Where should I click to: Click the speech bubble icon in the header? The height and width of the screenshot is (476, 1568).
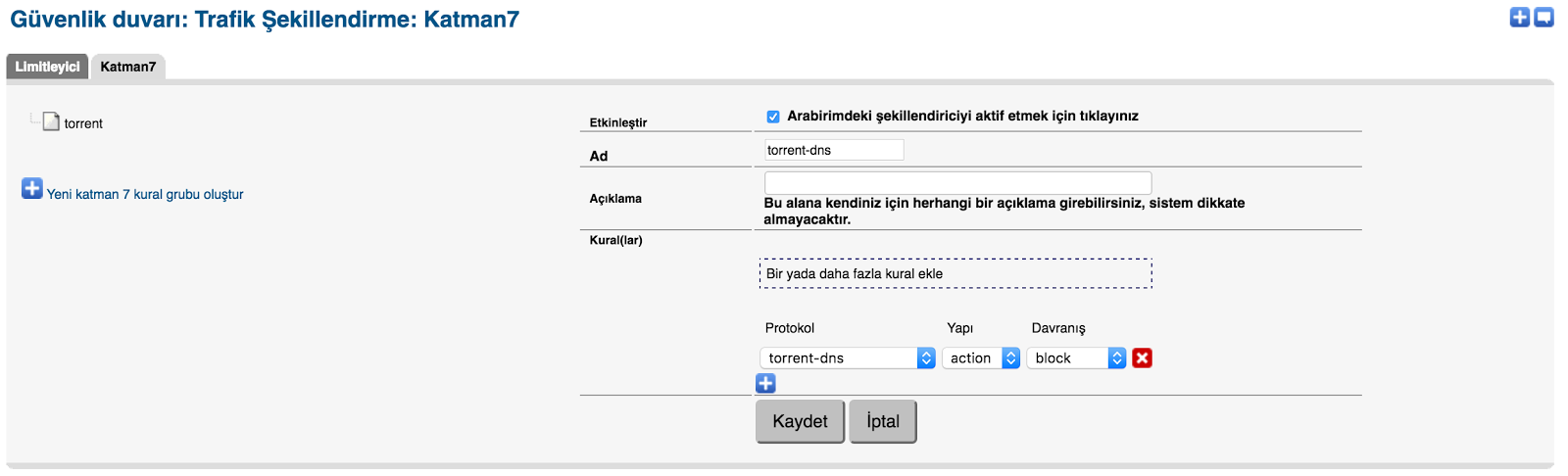click(x=1543, y=17)
